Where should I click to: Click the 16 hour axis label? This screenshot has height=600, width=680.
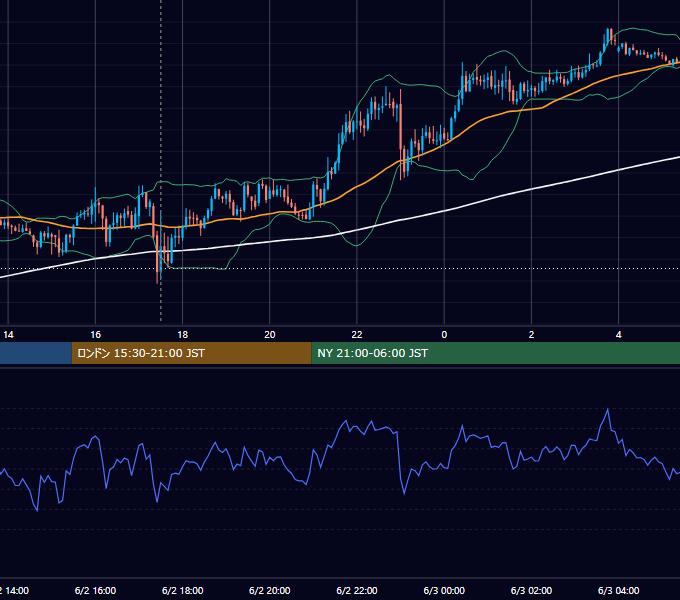pyautogui.click(x=95, y=335)
